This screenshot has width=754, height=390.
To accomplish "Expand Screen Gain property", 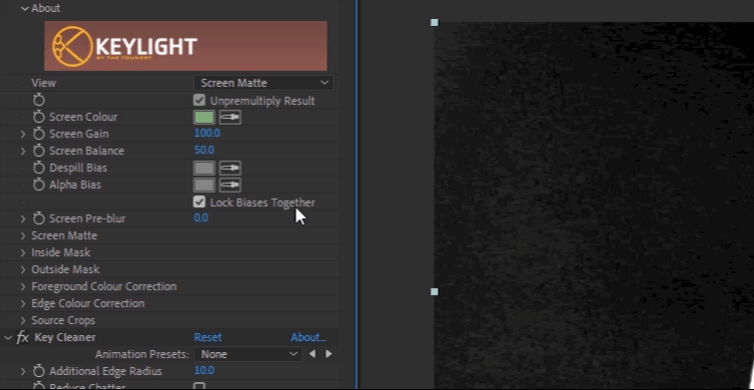I will tap(23, 134).
